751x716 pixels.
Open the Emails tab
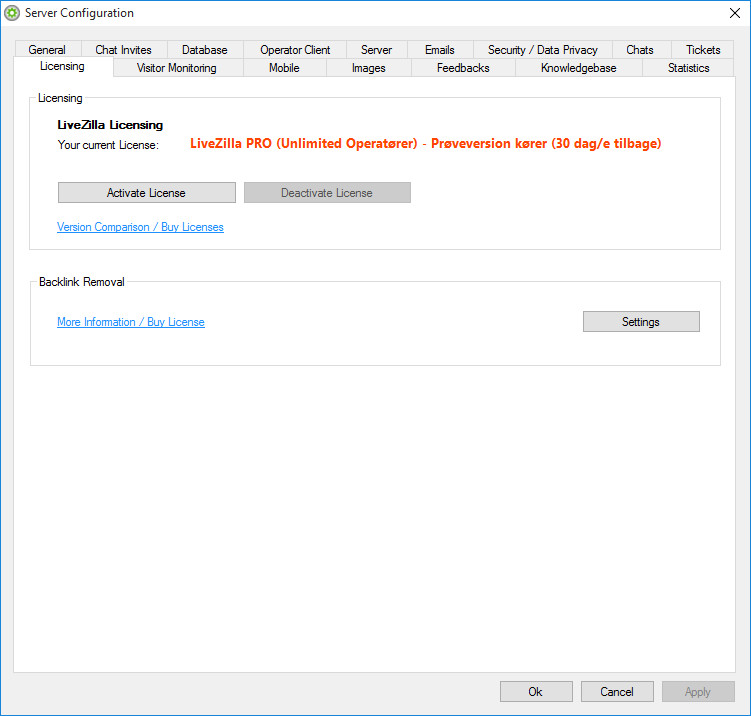440,50
